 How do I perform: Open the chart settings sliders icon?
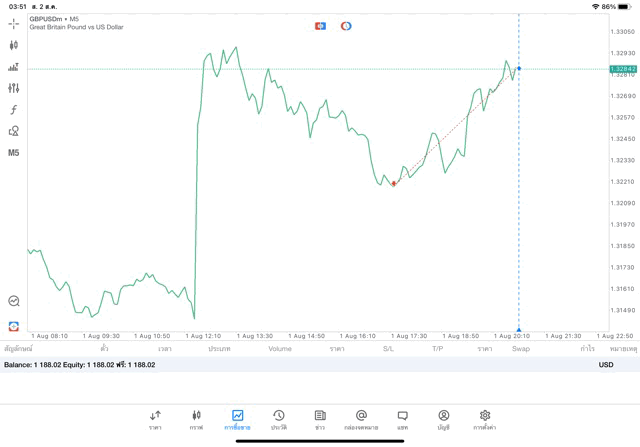13,88
